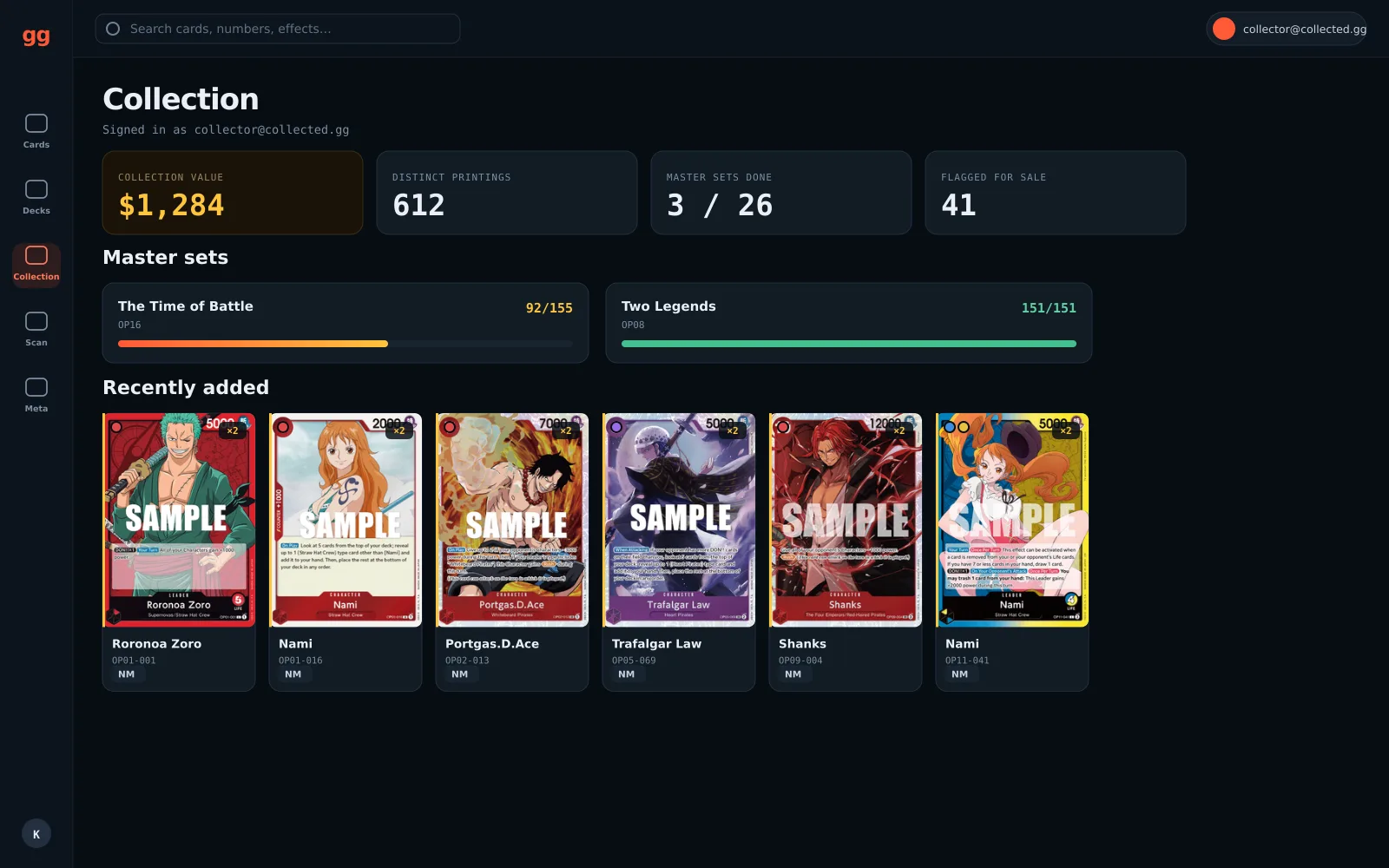Select the Collection sidebar icon
The width and height of the screenshot is (1389, 868).
[x=36, y=255]
